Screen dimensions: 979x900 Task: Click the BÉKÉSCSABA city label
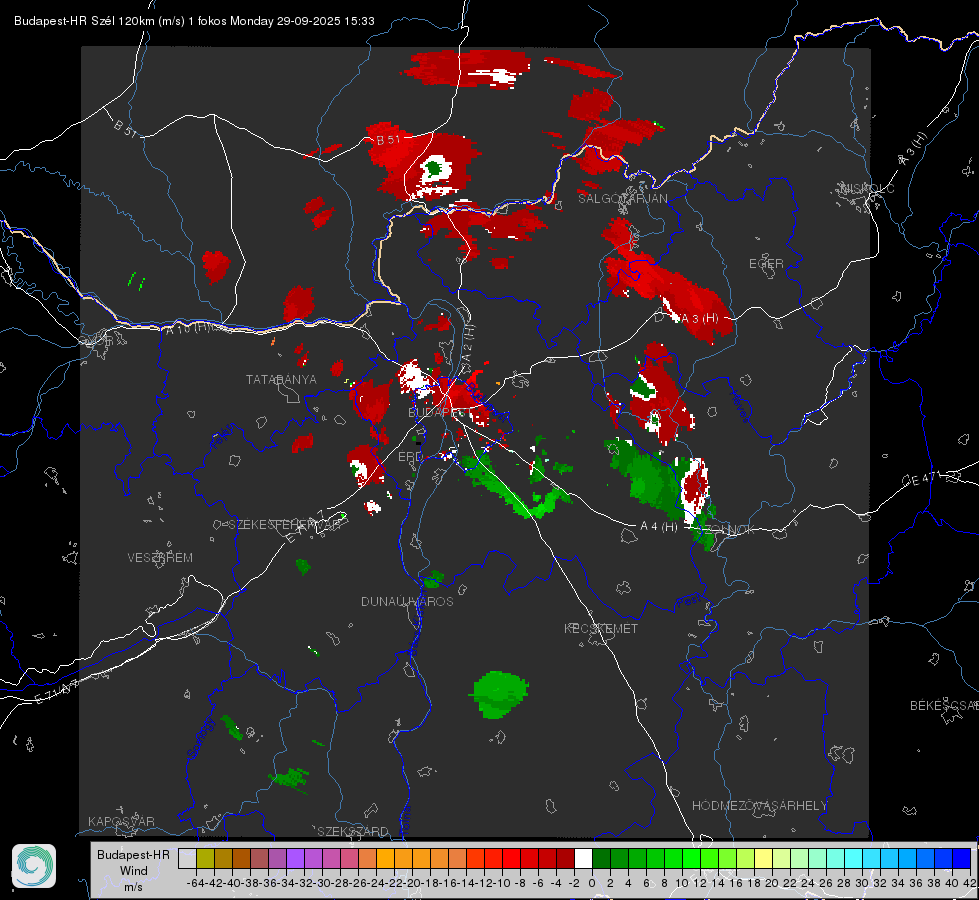[944, 706]
